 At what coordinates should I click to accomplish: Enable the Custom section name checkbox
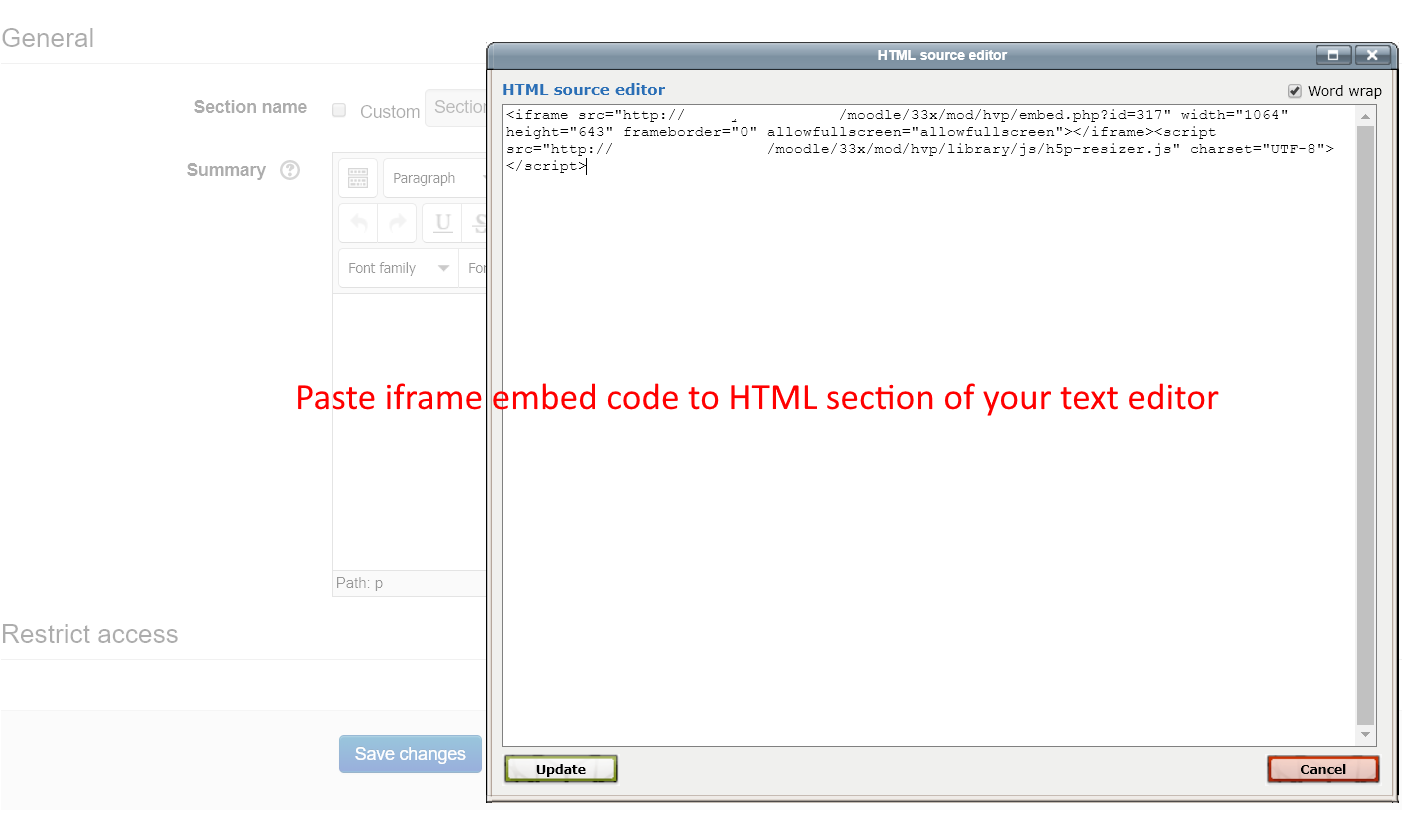coord(339,110)
